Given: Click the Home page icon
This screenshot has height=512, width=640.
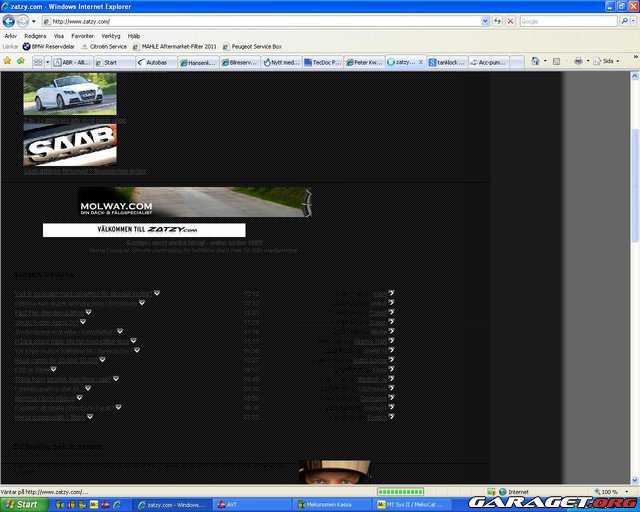Looking at the screenshot, I should (x=537, y=61).
